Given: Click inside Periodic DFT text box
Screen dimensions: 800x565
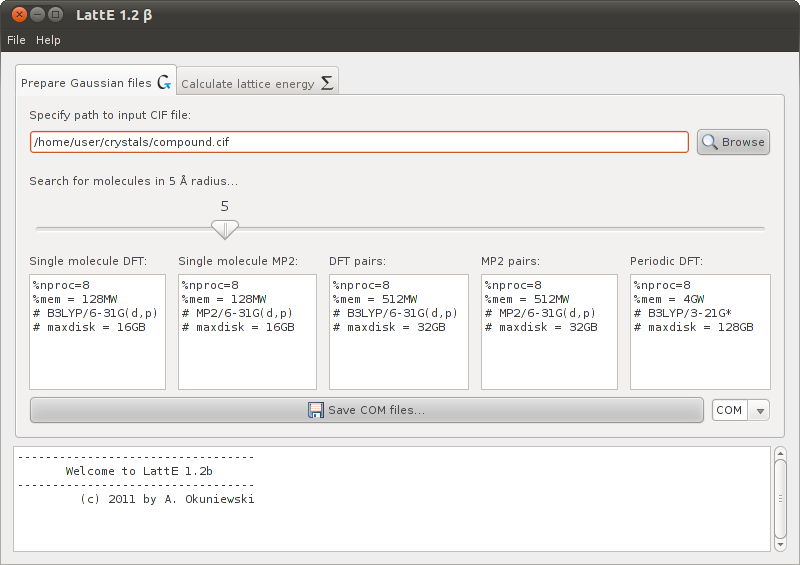Looking at the screenshot, I should (700, 332).
